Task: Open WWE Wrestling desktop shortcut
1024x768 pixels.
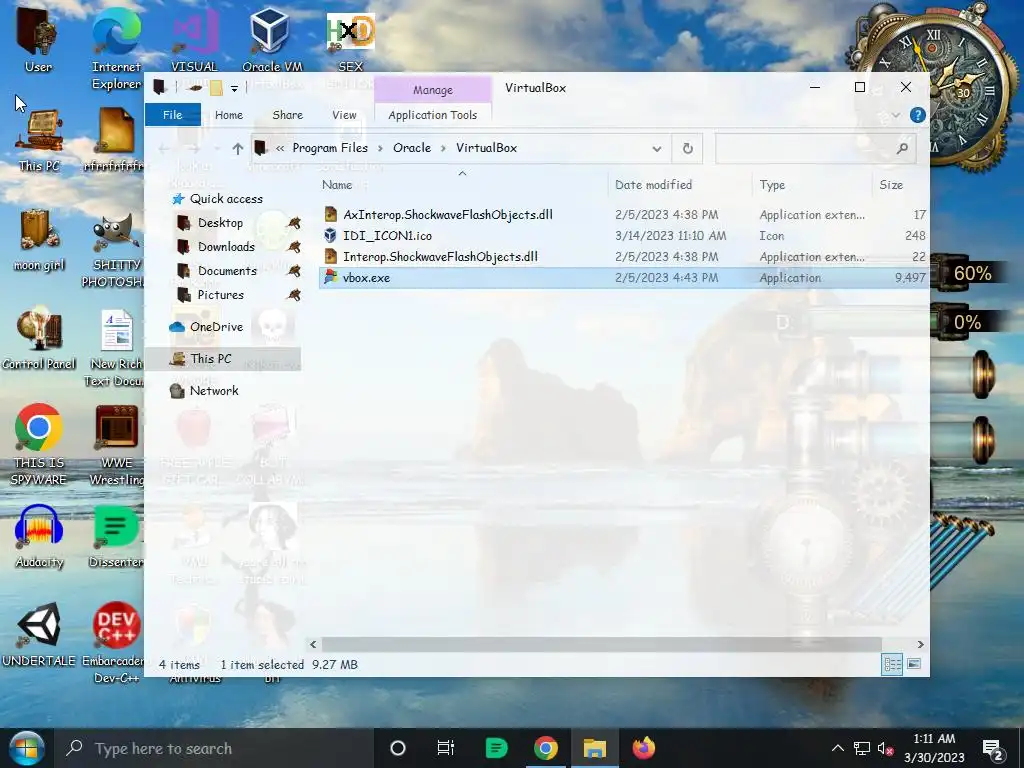Action: (116, 444)
